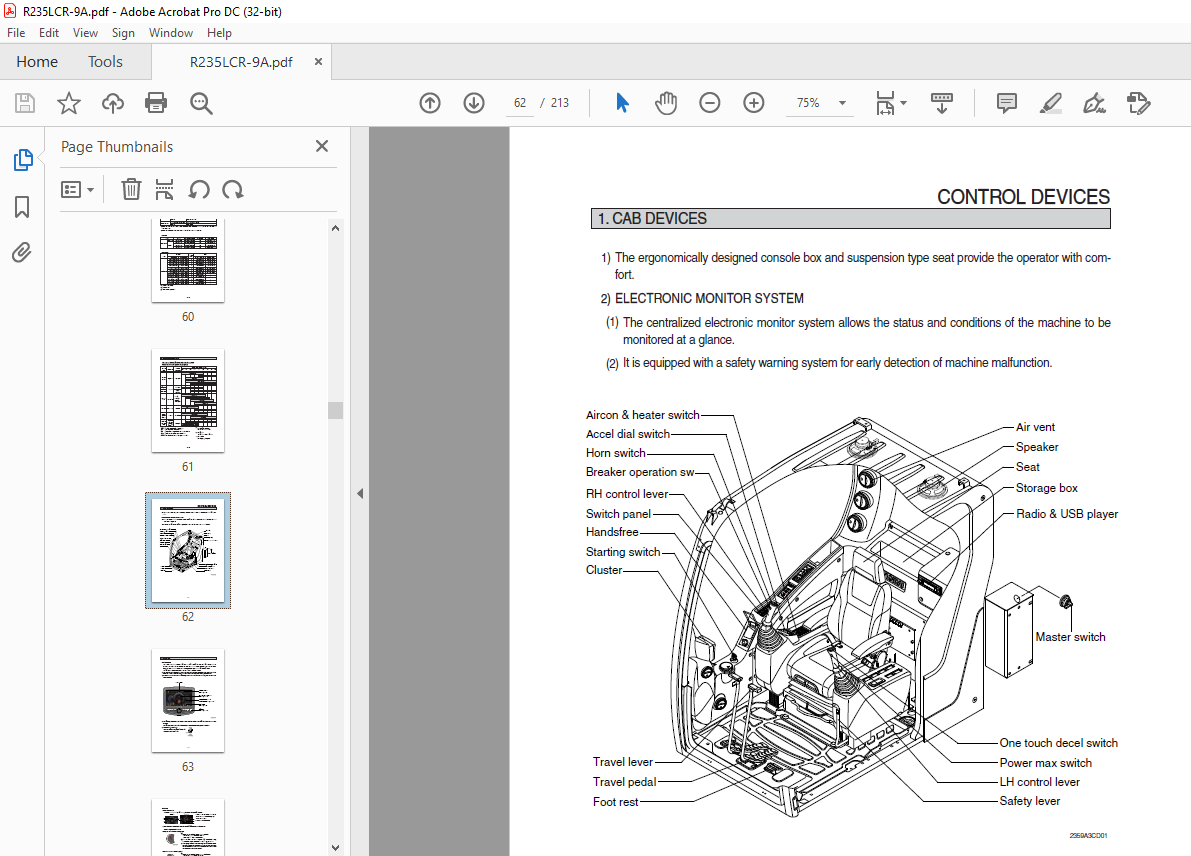This screenshot has height=856, width=1191.
Task: Open the Edit menu
Action: (49, 33)
